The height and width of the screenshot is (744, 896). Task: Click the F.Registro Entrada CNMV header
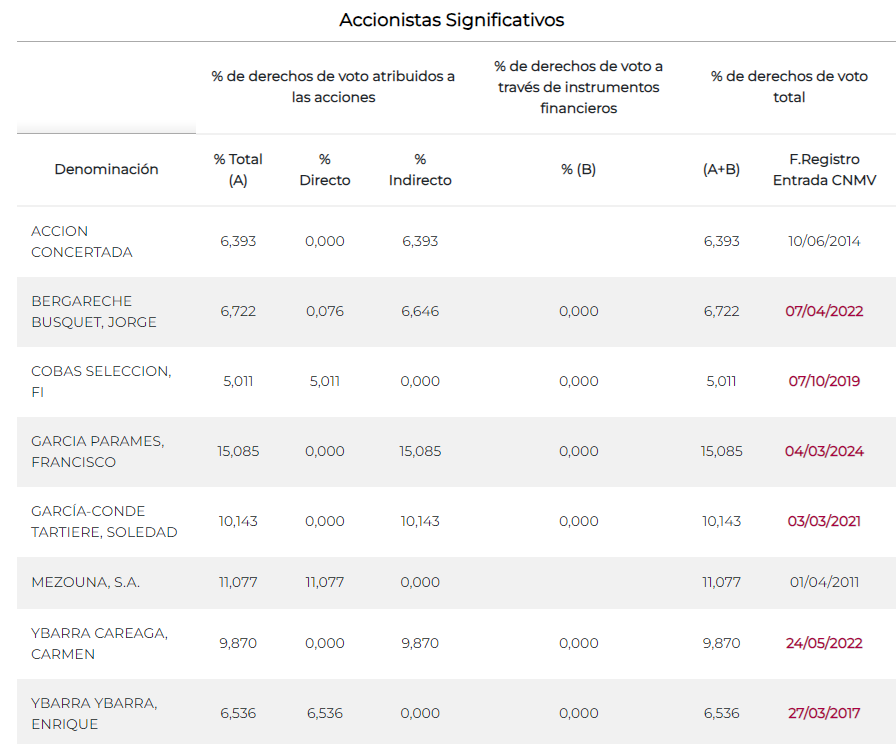click(823, 169)
